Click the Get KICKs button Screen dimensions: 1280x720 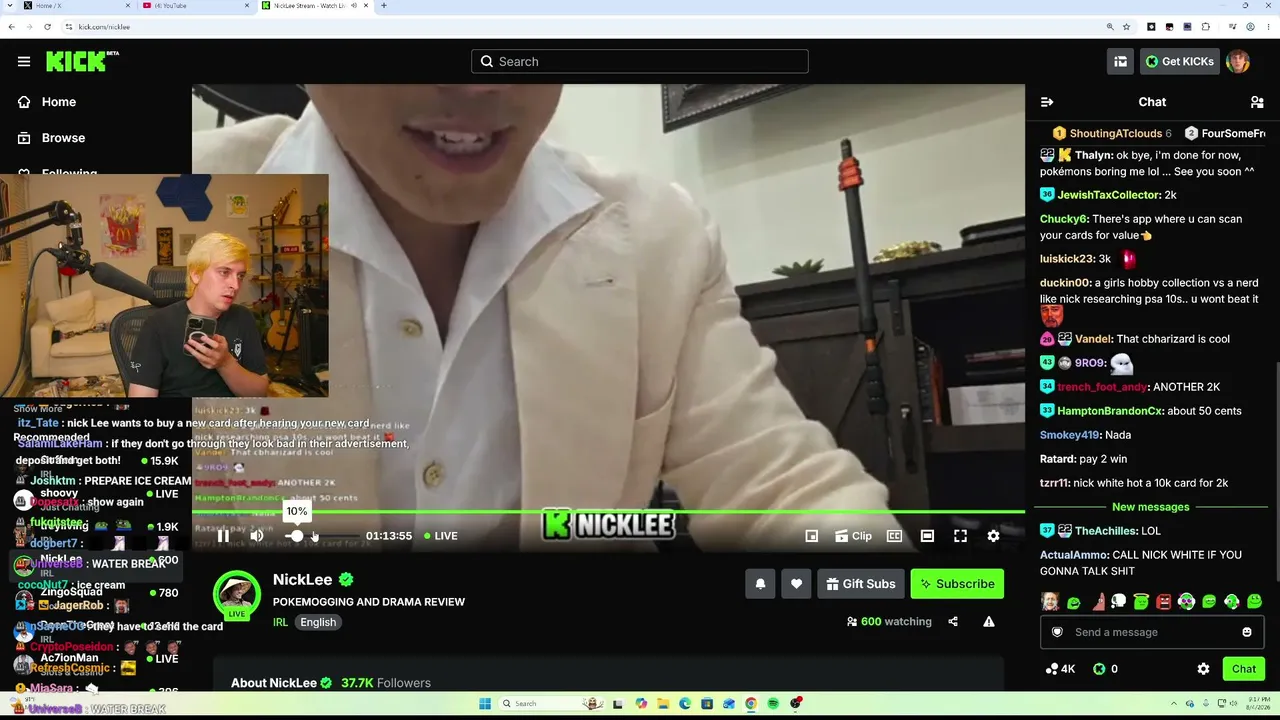(1180, 62)
